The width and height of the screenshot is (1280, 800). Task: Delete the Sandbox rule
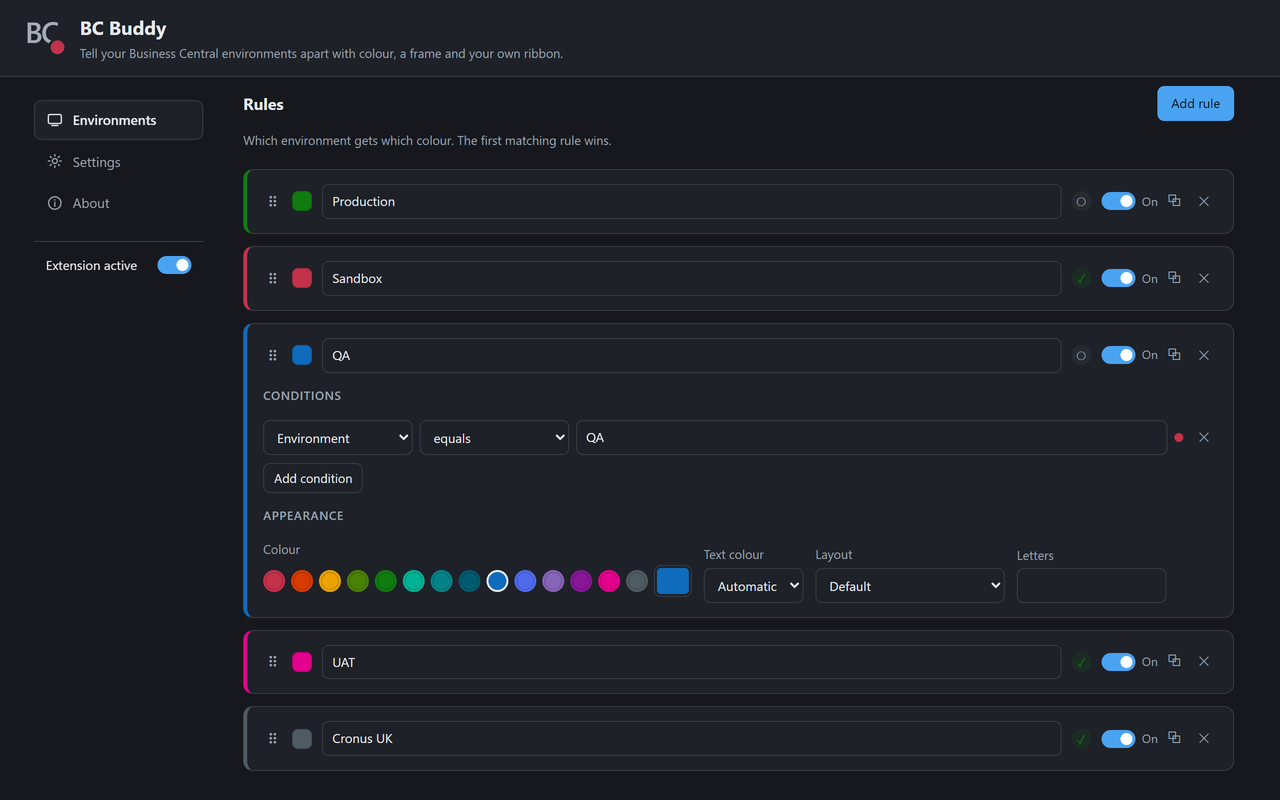click(1204, 278)
